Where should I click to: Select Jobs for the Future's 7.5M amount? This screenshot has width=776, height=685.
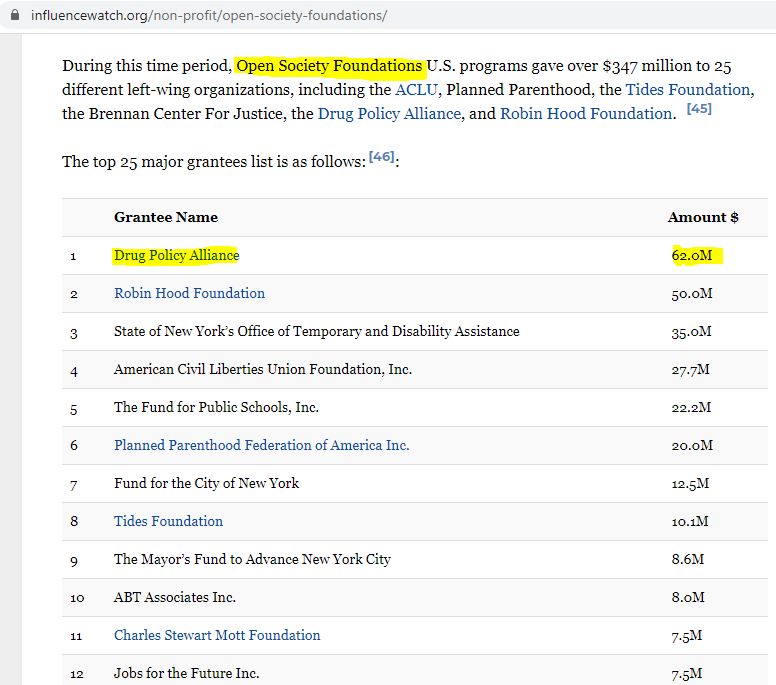687,674
